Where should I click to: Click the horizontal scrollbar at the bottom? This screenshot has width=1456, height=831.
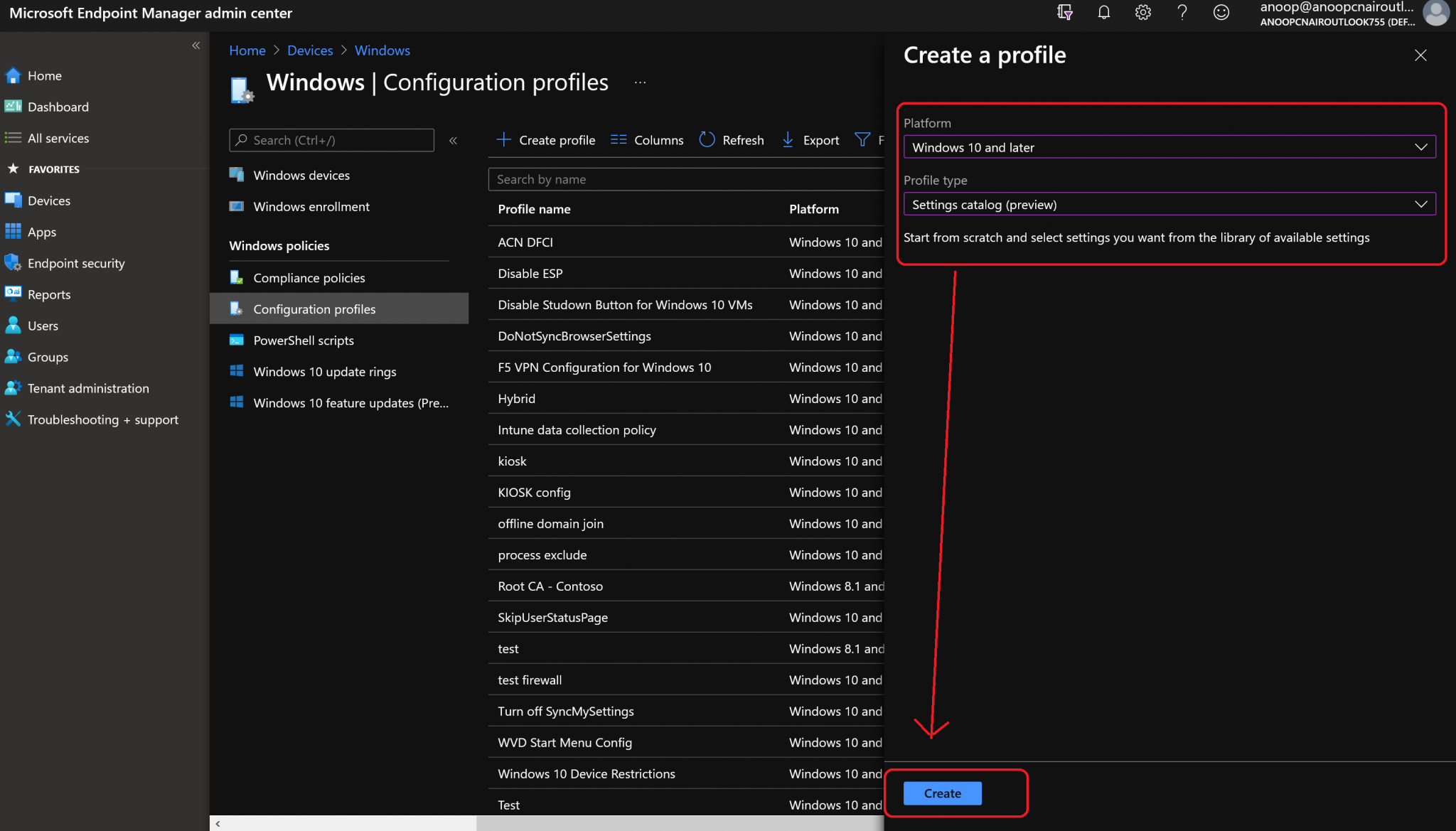(547, 823)
